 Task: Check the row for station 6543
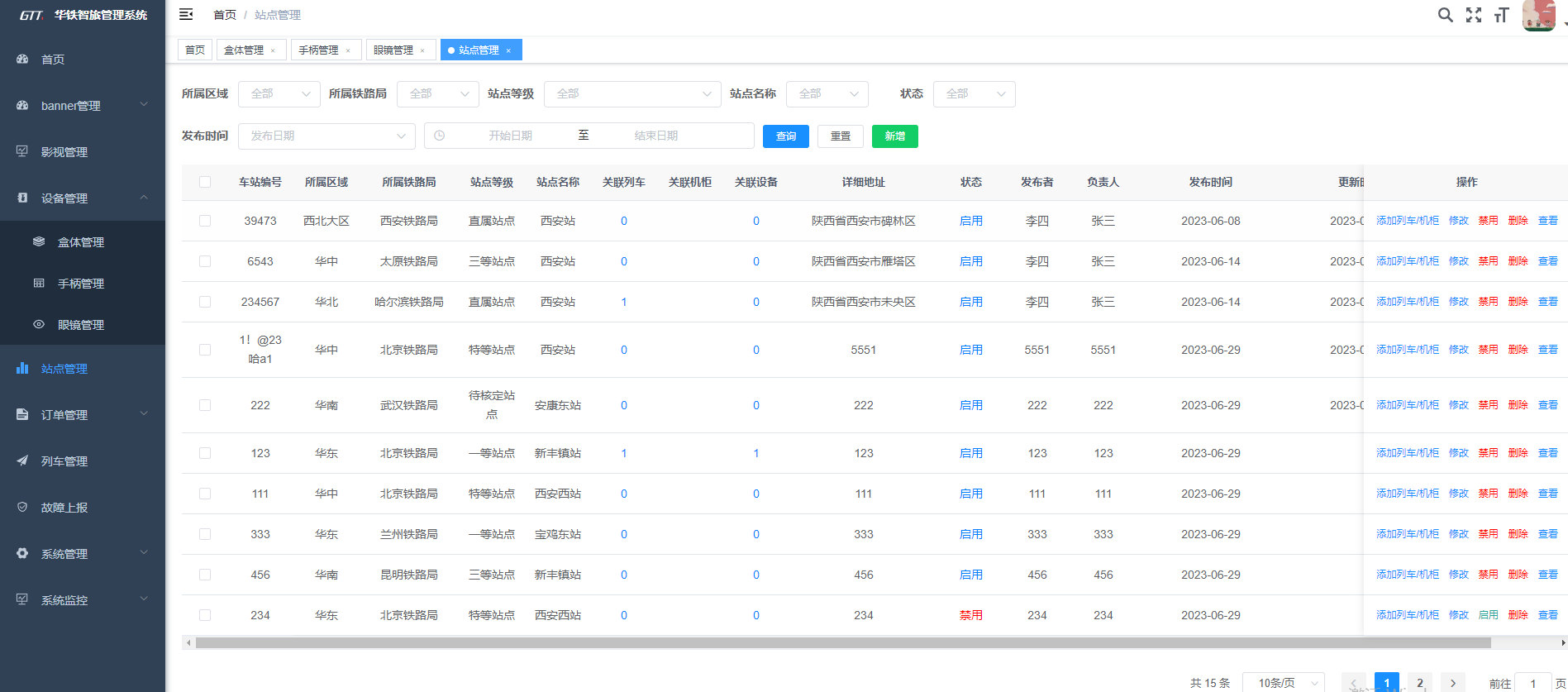pos(205,261)
